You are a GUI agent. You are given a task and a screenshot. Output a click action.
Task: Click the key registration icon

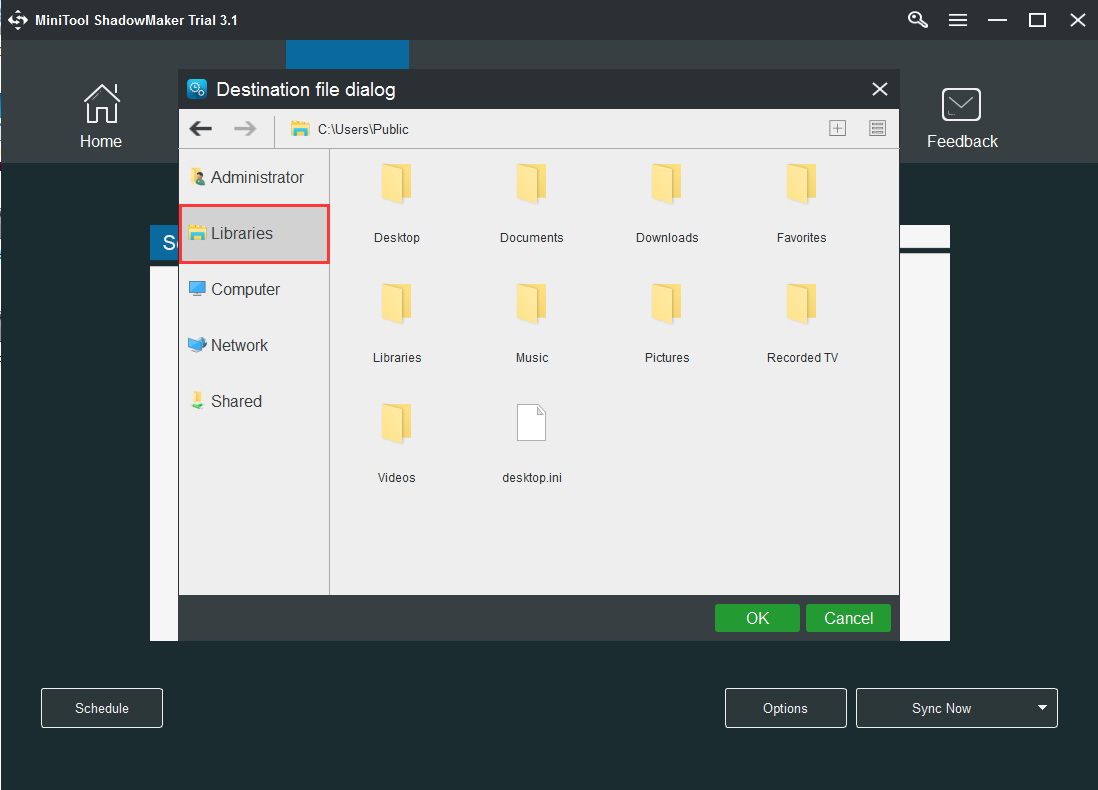pyautogui.click(x=918, y=20)
